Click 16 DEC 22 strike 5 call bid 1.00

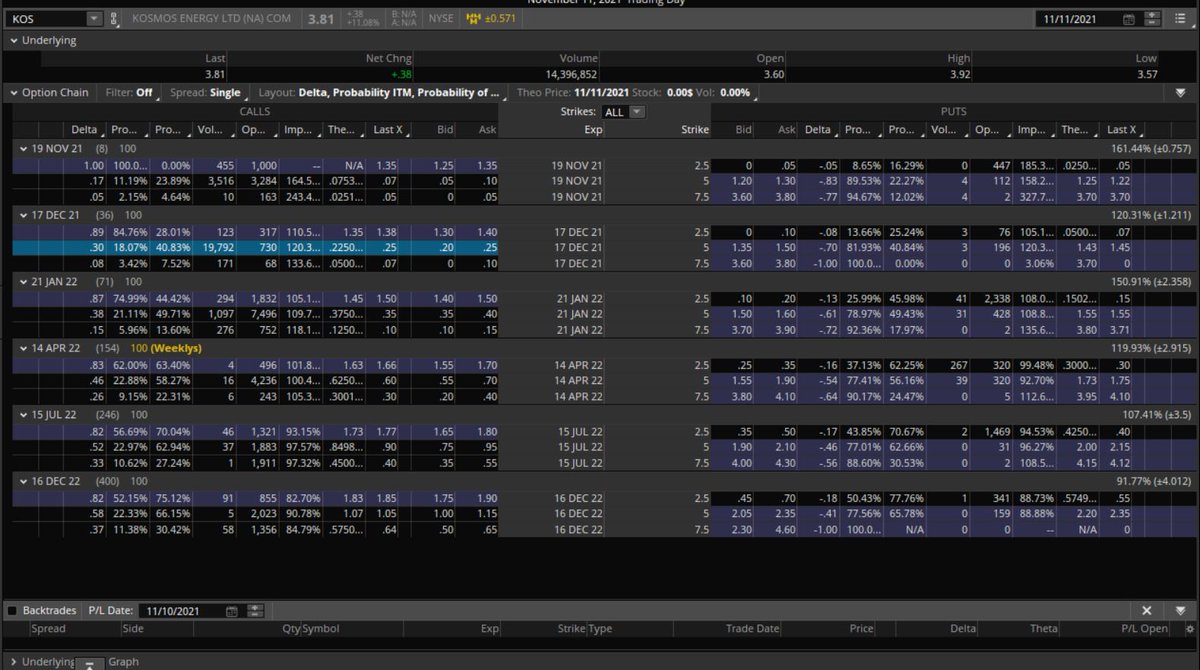(x=443, y=513)
